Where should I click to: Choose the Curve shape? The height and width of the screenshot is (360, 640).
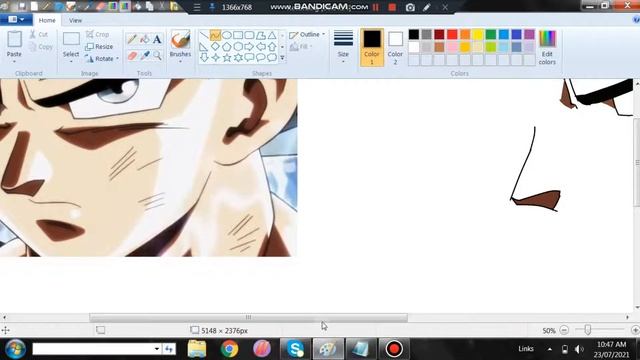[x=215, y=35]
